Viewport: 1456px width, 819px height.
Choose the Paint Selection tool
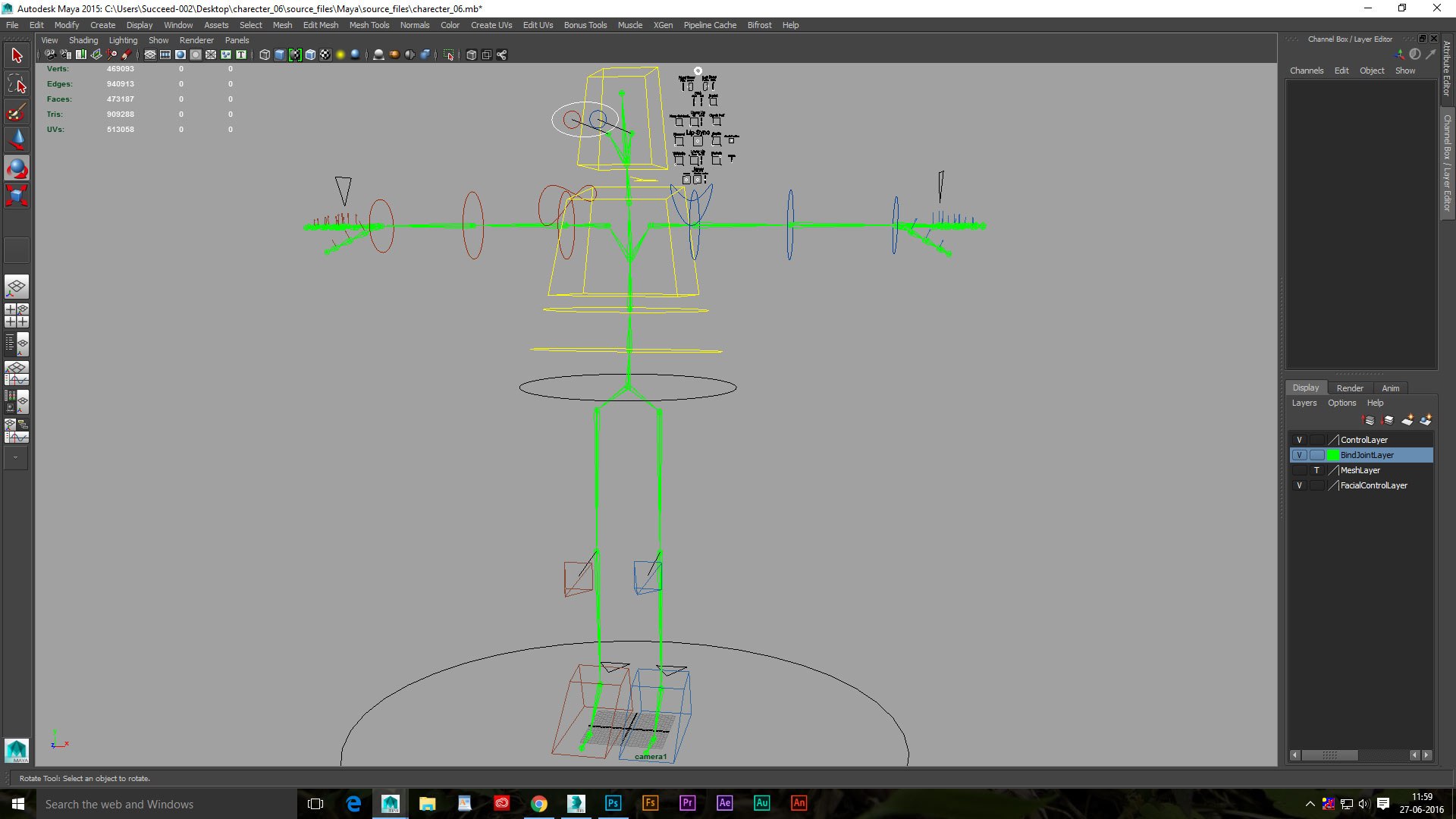pos(17,113)
